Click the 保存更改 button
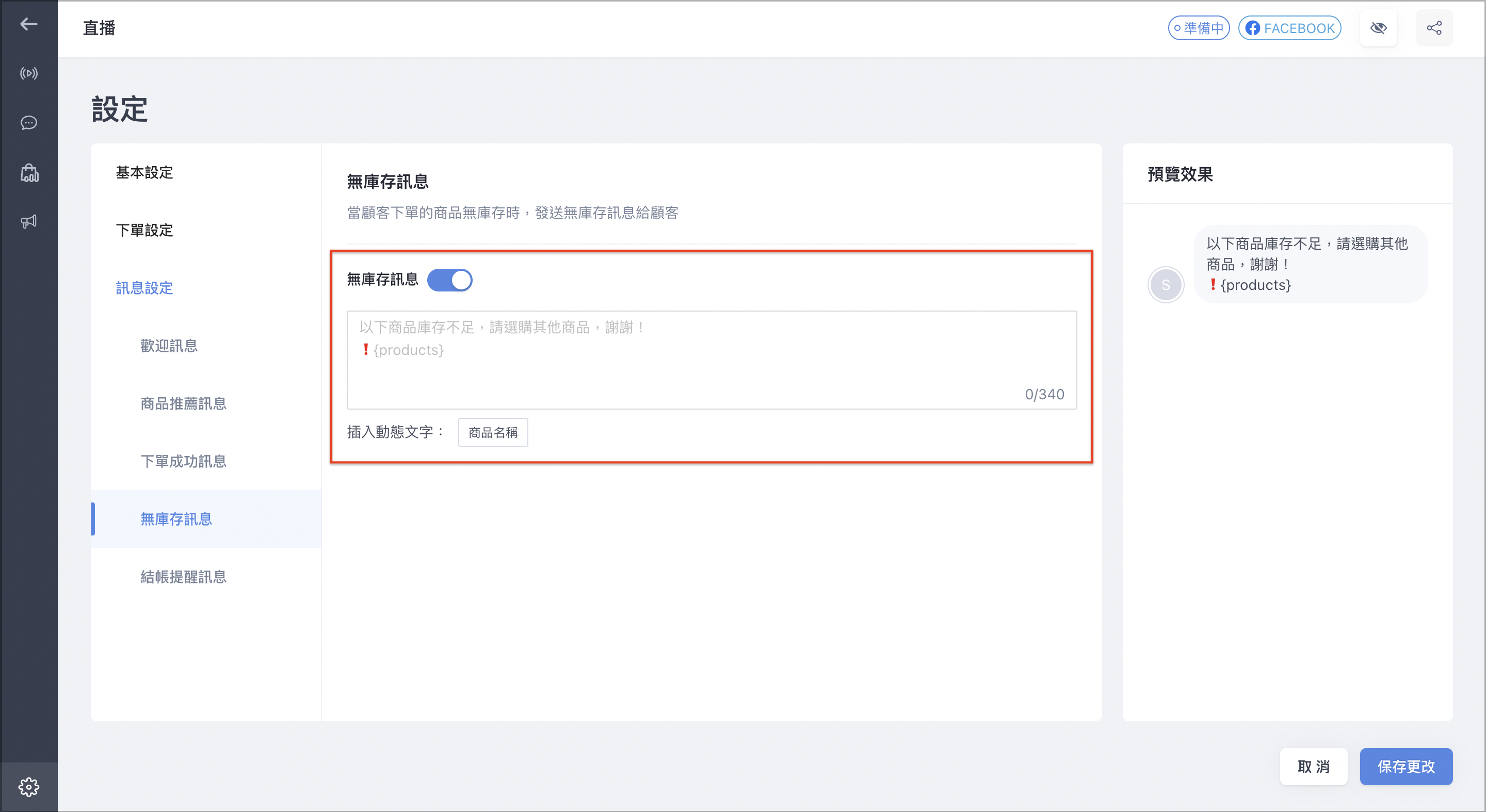Viewport: 1486px width, 812px height. pyautogui.click(x=1406, y=767)
